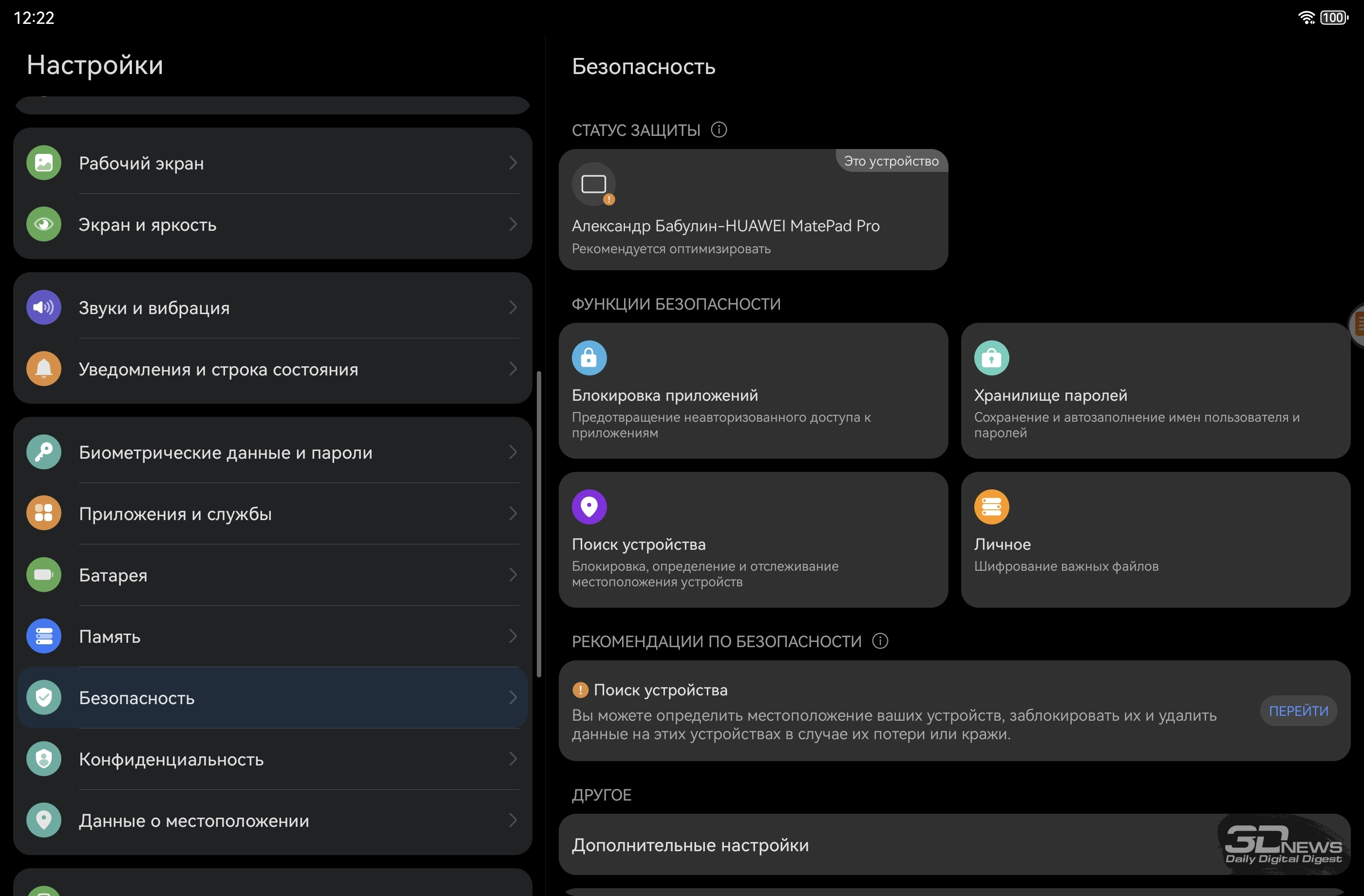Select Уведомления и строка состояния
This screenshot has width=1364, height=896.
[x=273, y=370]
